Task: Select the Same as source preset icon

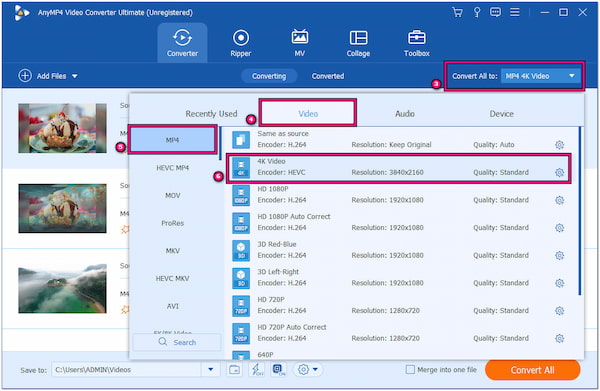Action: click(241, 140)
